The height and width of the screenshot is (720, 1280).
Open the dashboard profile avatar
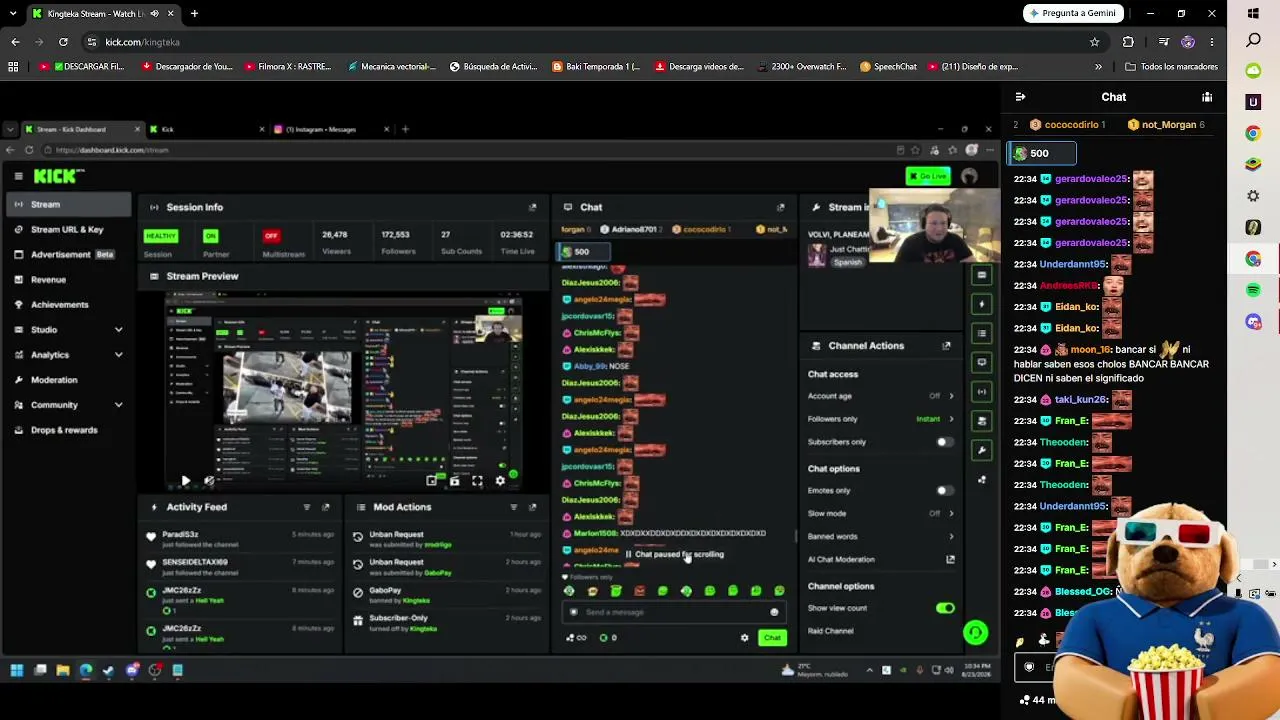click(969, 177)
